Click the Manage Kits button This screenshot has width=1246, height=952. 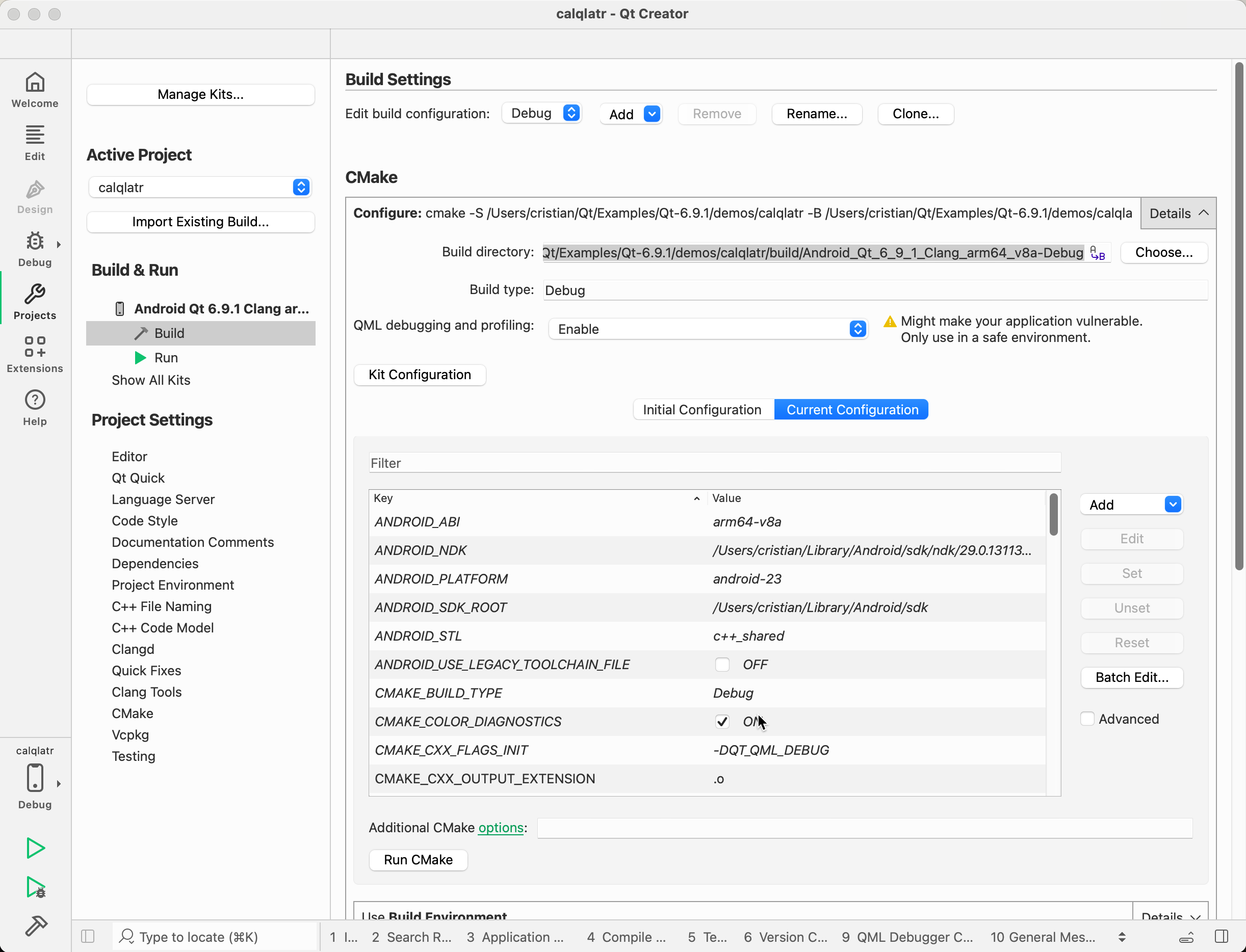pos(201,95)
